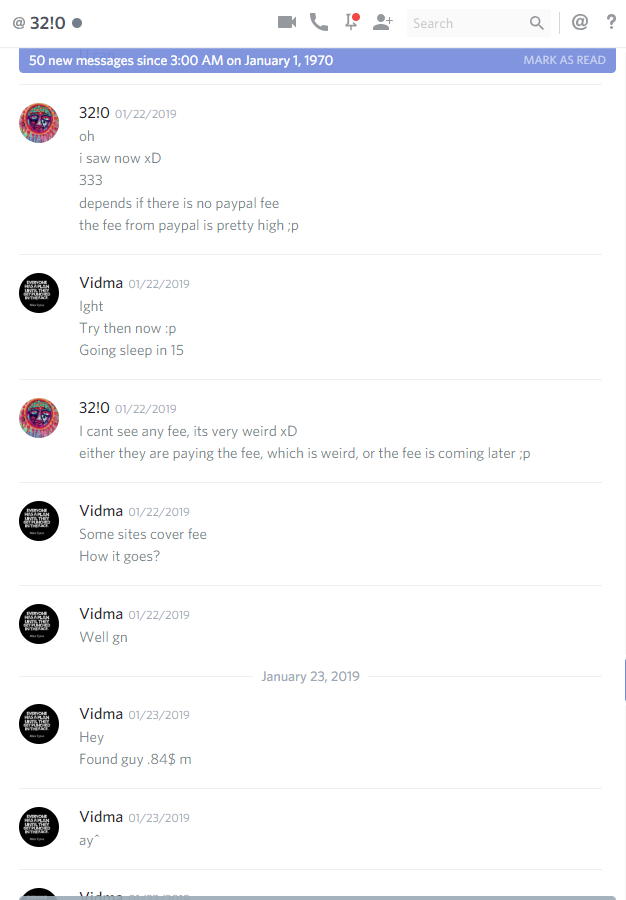
Task: Click MARK AS READ
Action: tap(565, 60)
